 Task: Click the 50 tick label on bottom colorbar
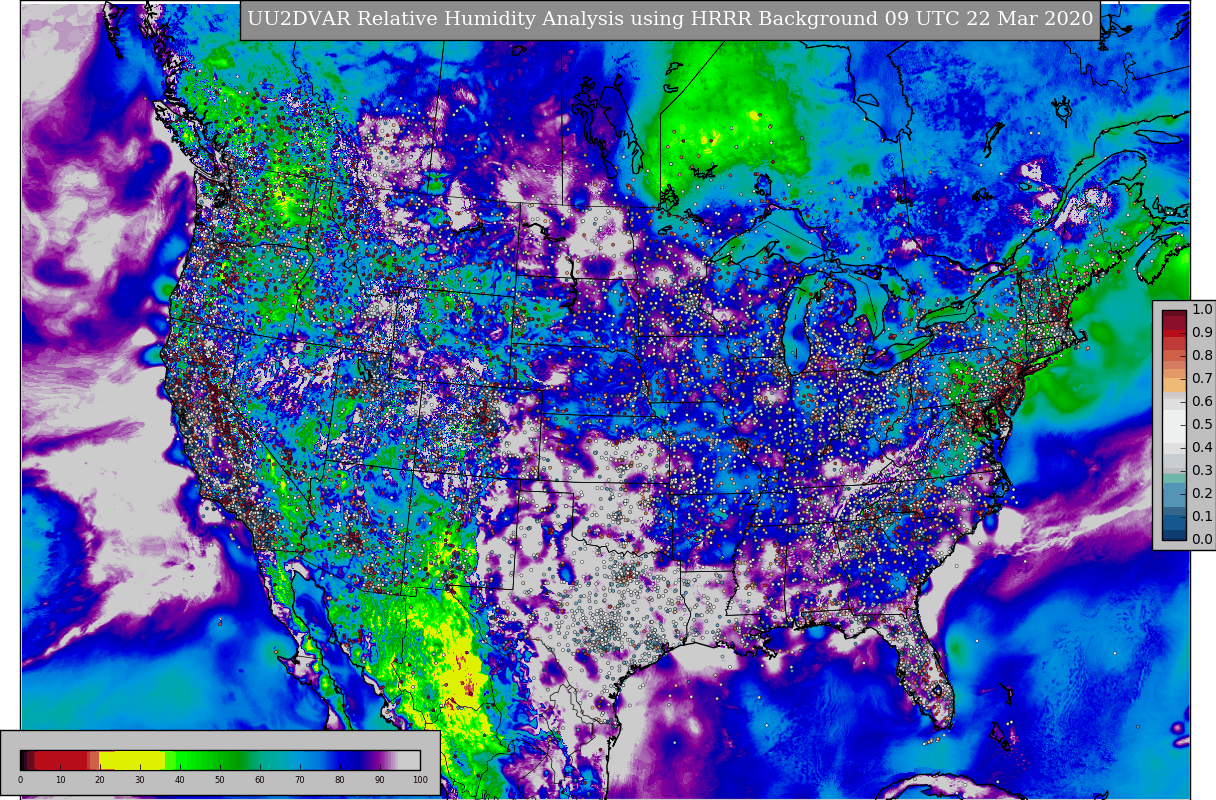(x=220, y=780)
